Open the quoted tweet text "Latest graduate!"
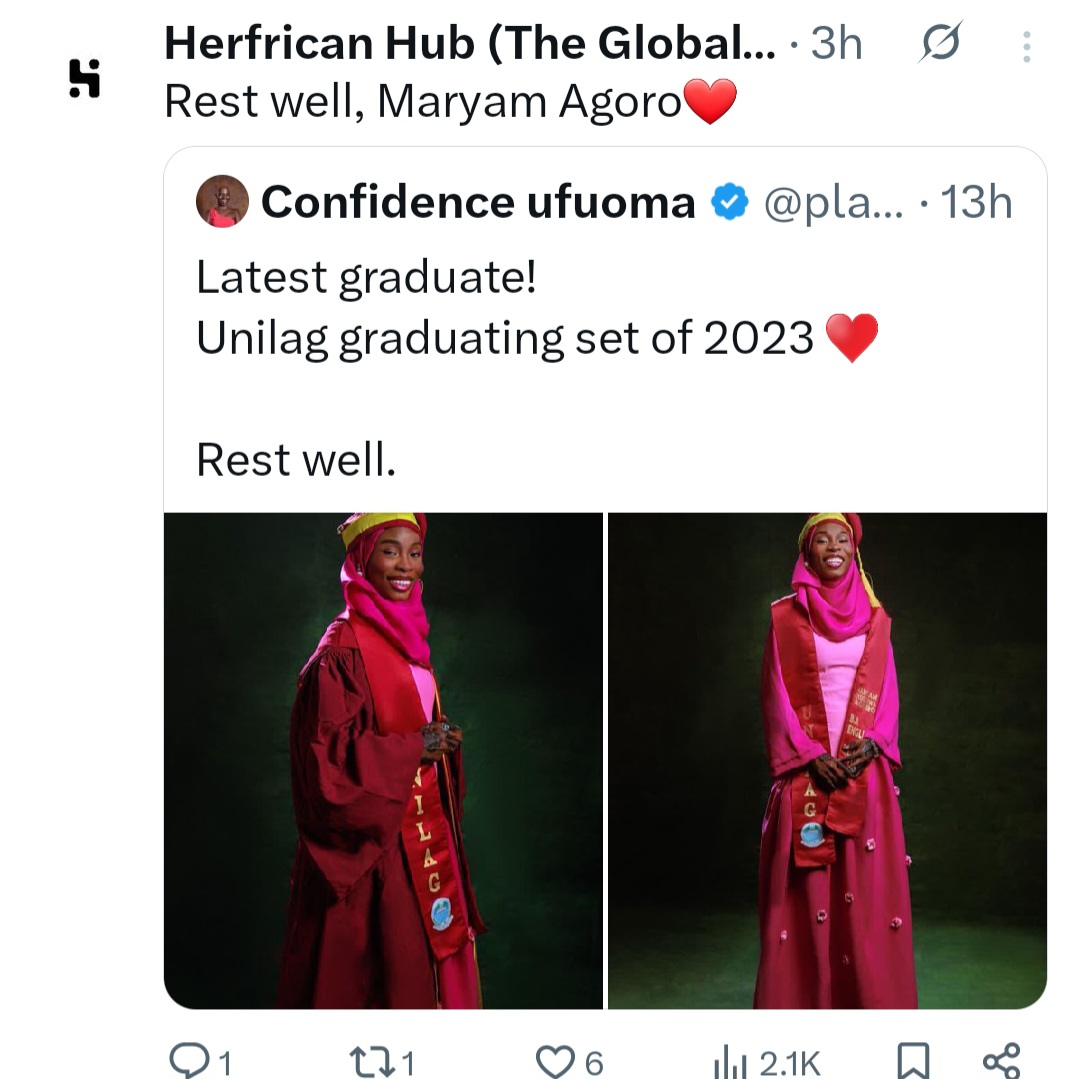This screenshot has height=1079, width=1080. [x=366, y=278]
